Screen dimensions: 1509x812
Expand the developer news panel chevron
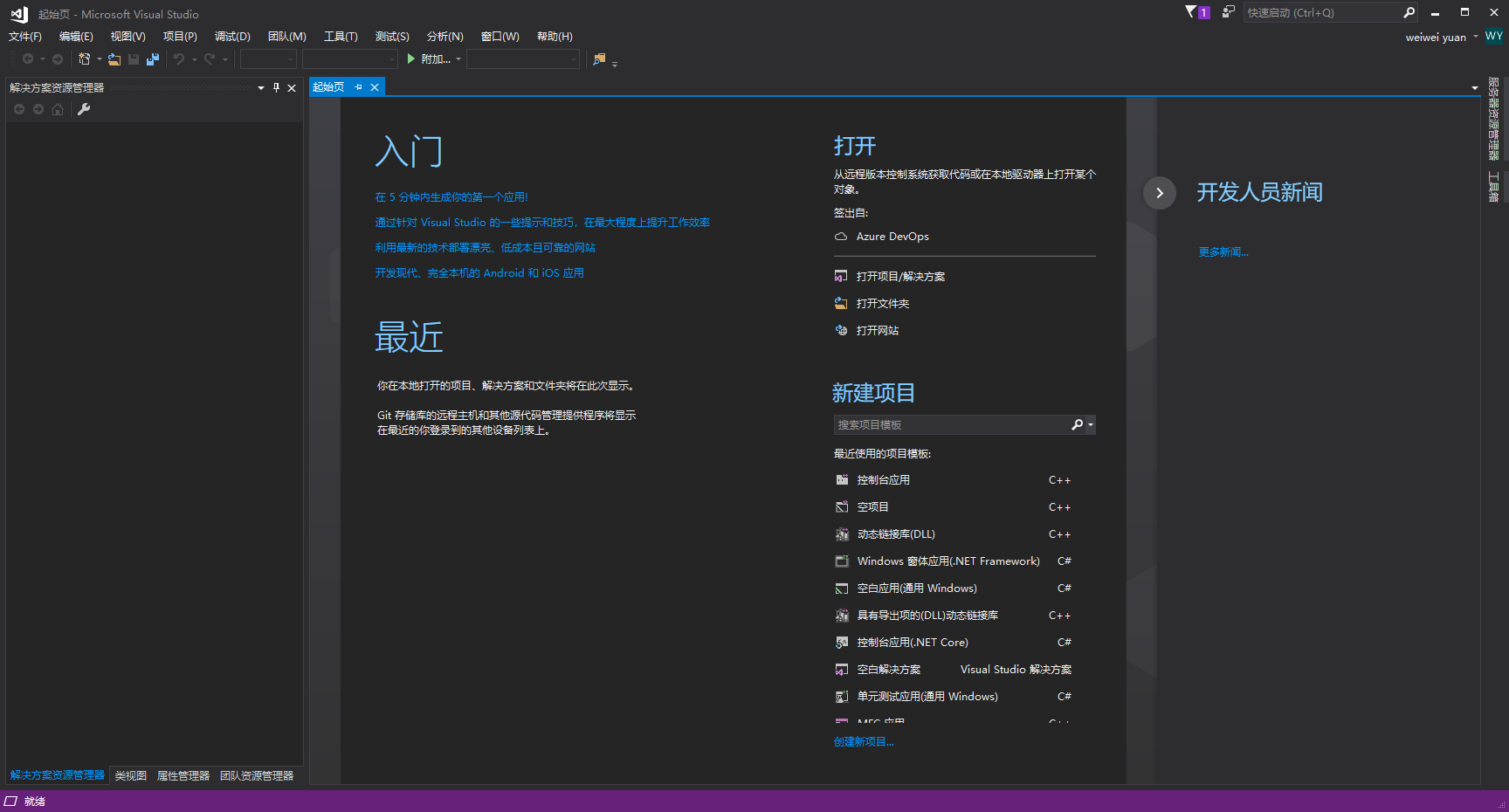tap(1160, 193)
